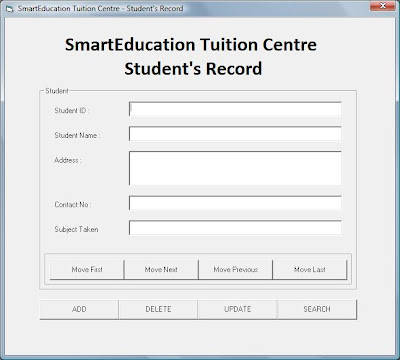Jump to last record with Move Last
The image size is (400, 360).
(310, 269)
